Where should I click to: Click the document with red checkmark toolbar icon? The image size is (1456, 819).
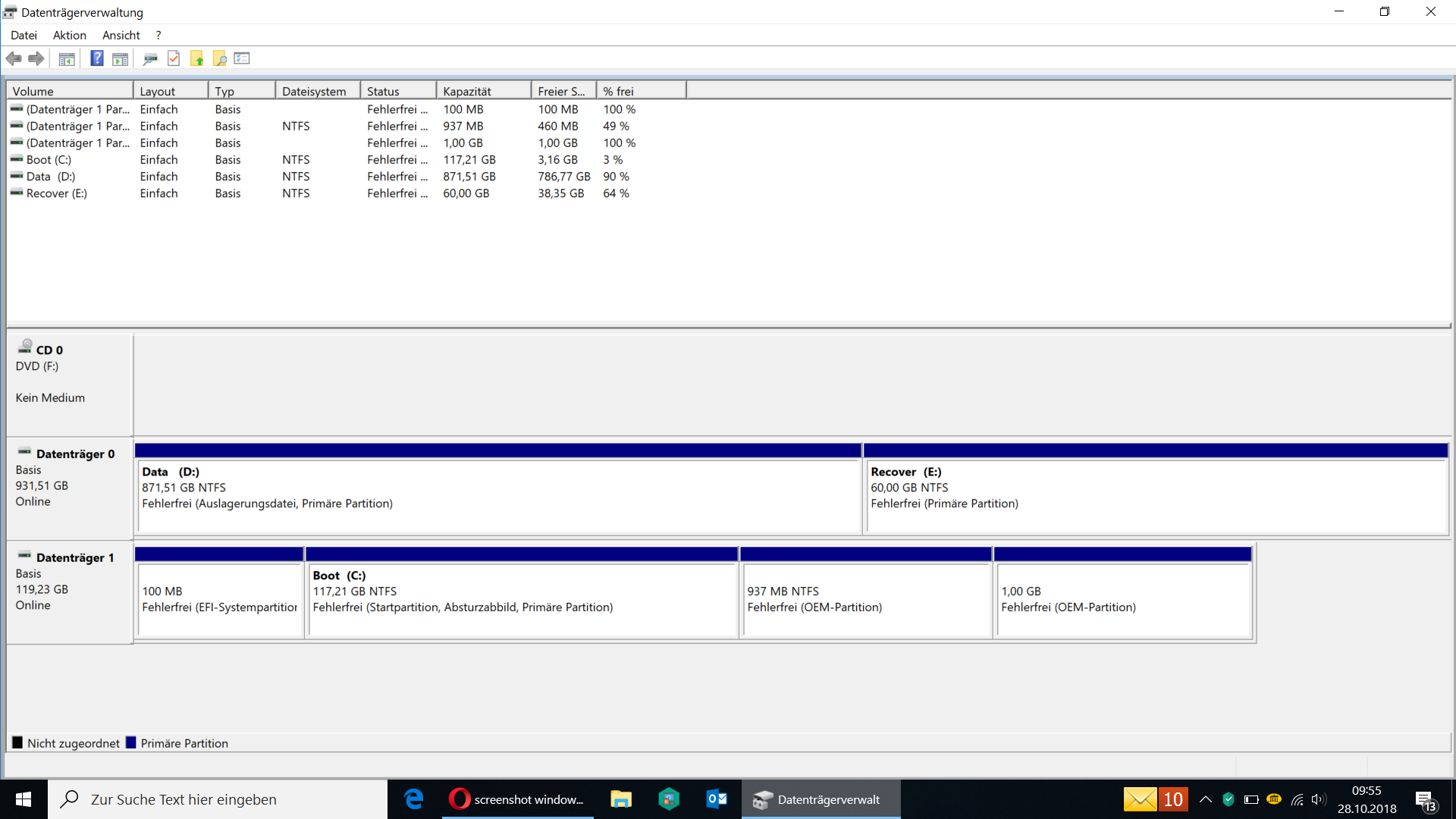174,58
